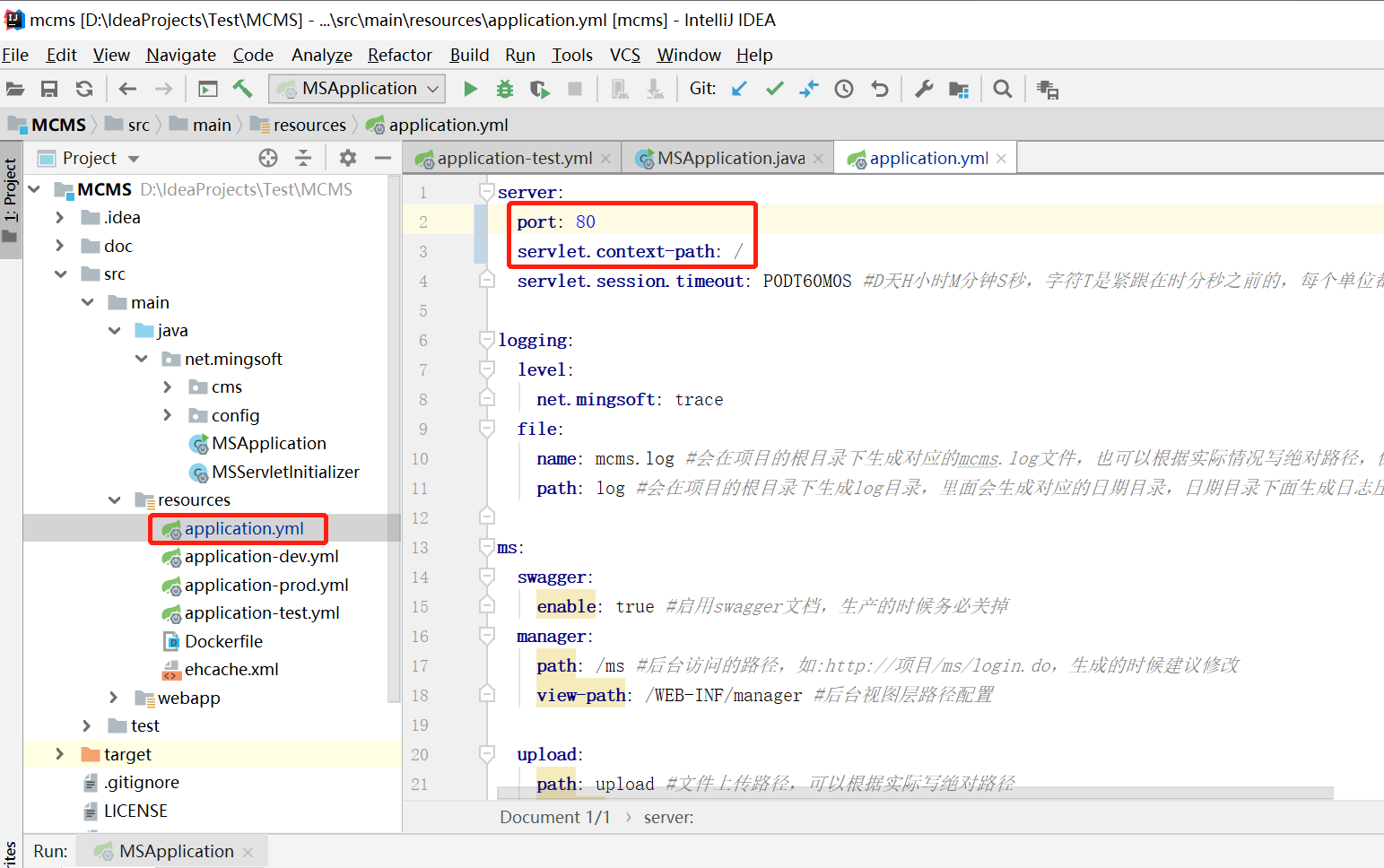Start debugging with the bug icon
The image size is (1384, 868).
(504, 88)
